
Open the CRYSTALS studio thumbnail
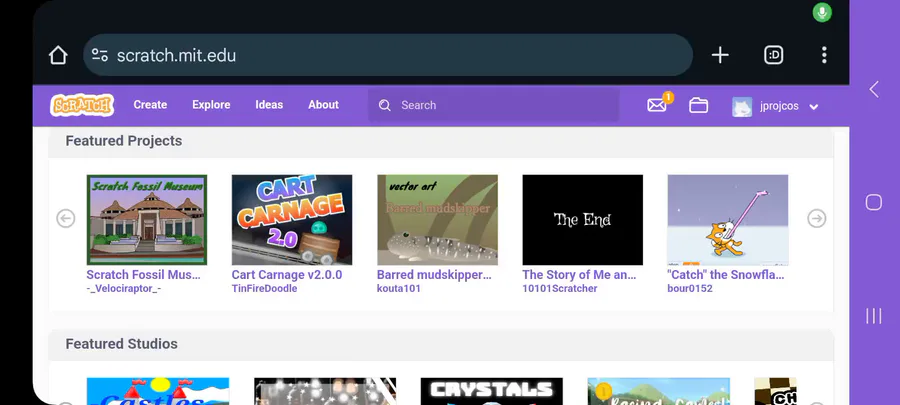492,391
